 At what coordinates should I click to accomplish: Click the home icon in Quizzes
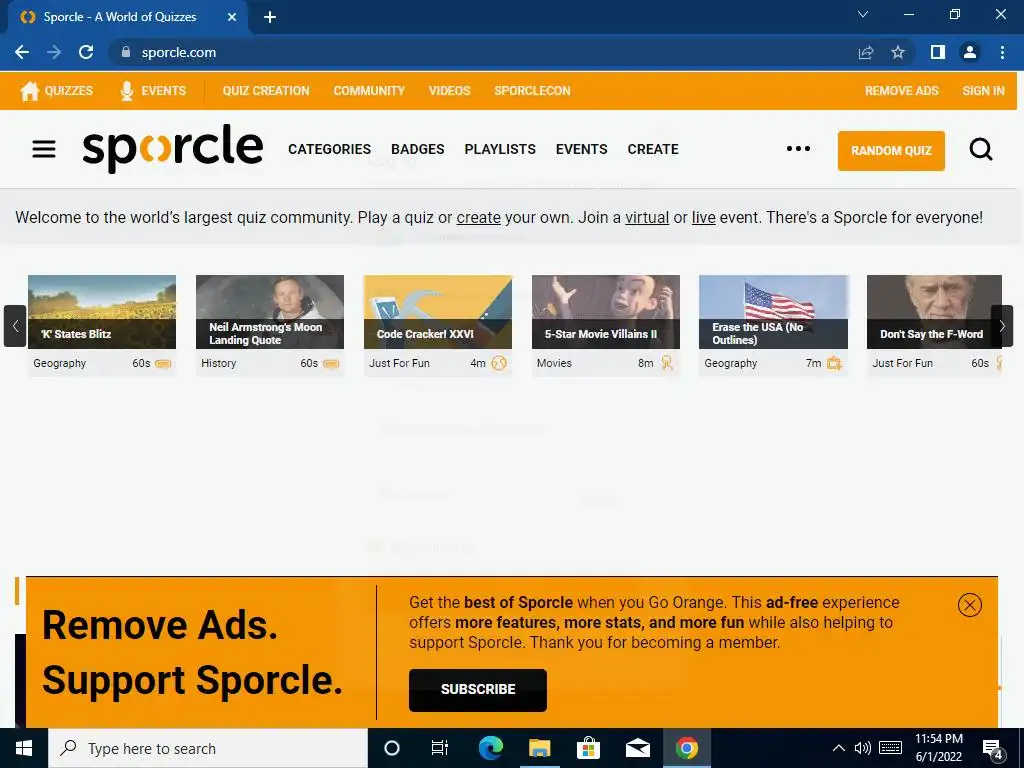(29, 91)
